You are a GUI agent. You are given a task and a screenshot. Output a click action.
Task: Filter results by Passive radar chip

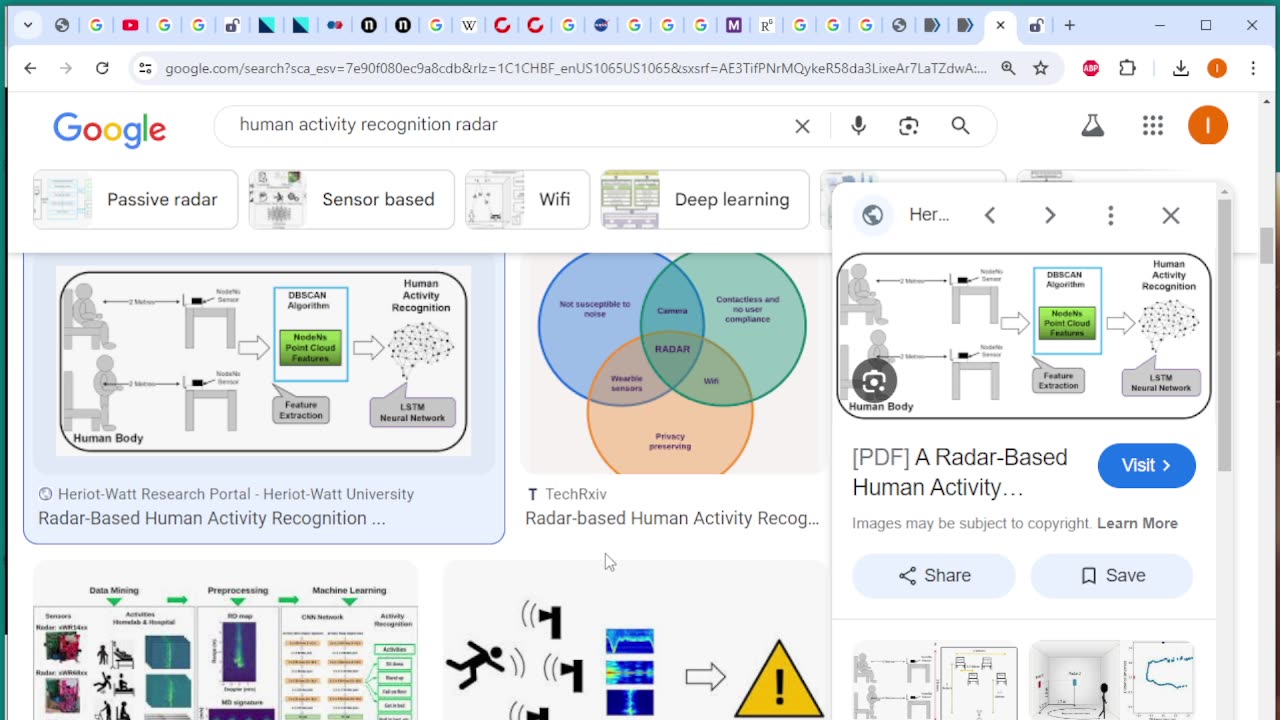[136, 199]
